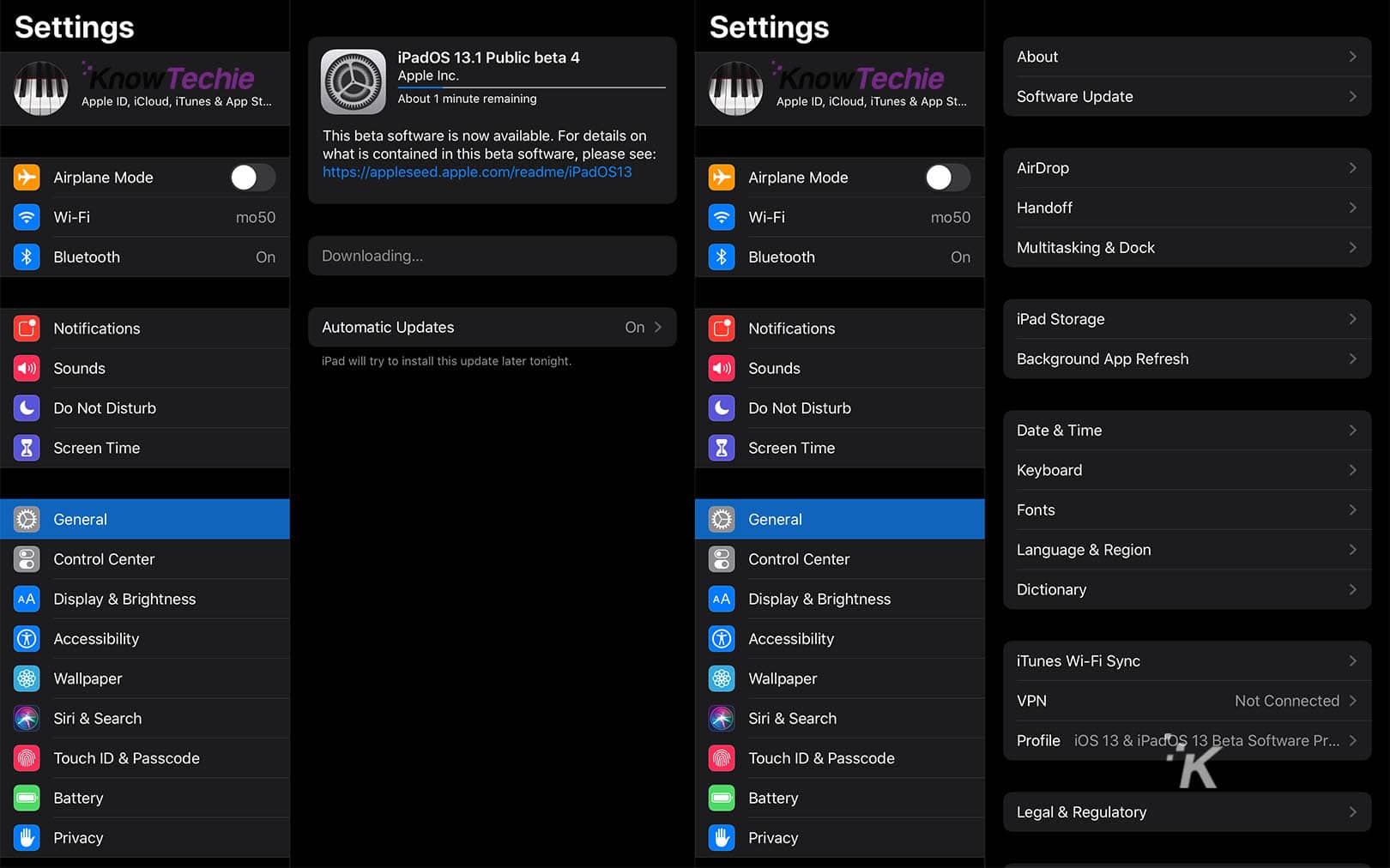Tap the Downloading... status row
The height and width of the screenshot is (868, 1390).
coord(493,256)
